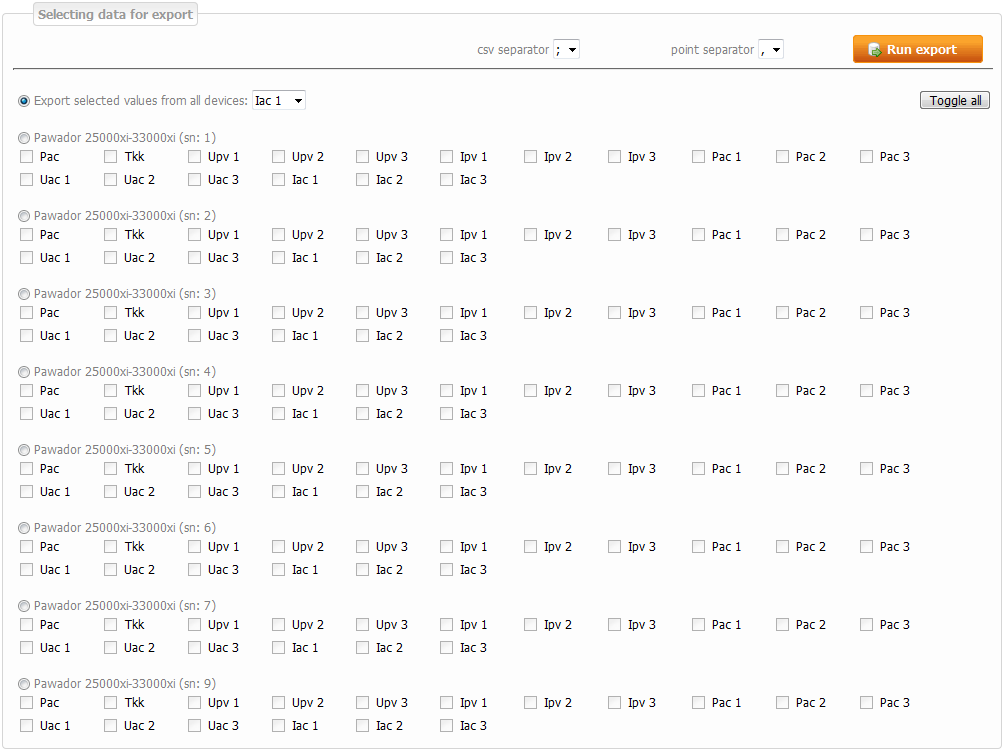The width and height of the screenshot is (1004, 751).
Task: Enable Tkk checkbox for device sn: 2
Action: tap(111, 235)
